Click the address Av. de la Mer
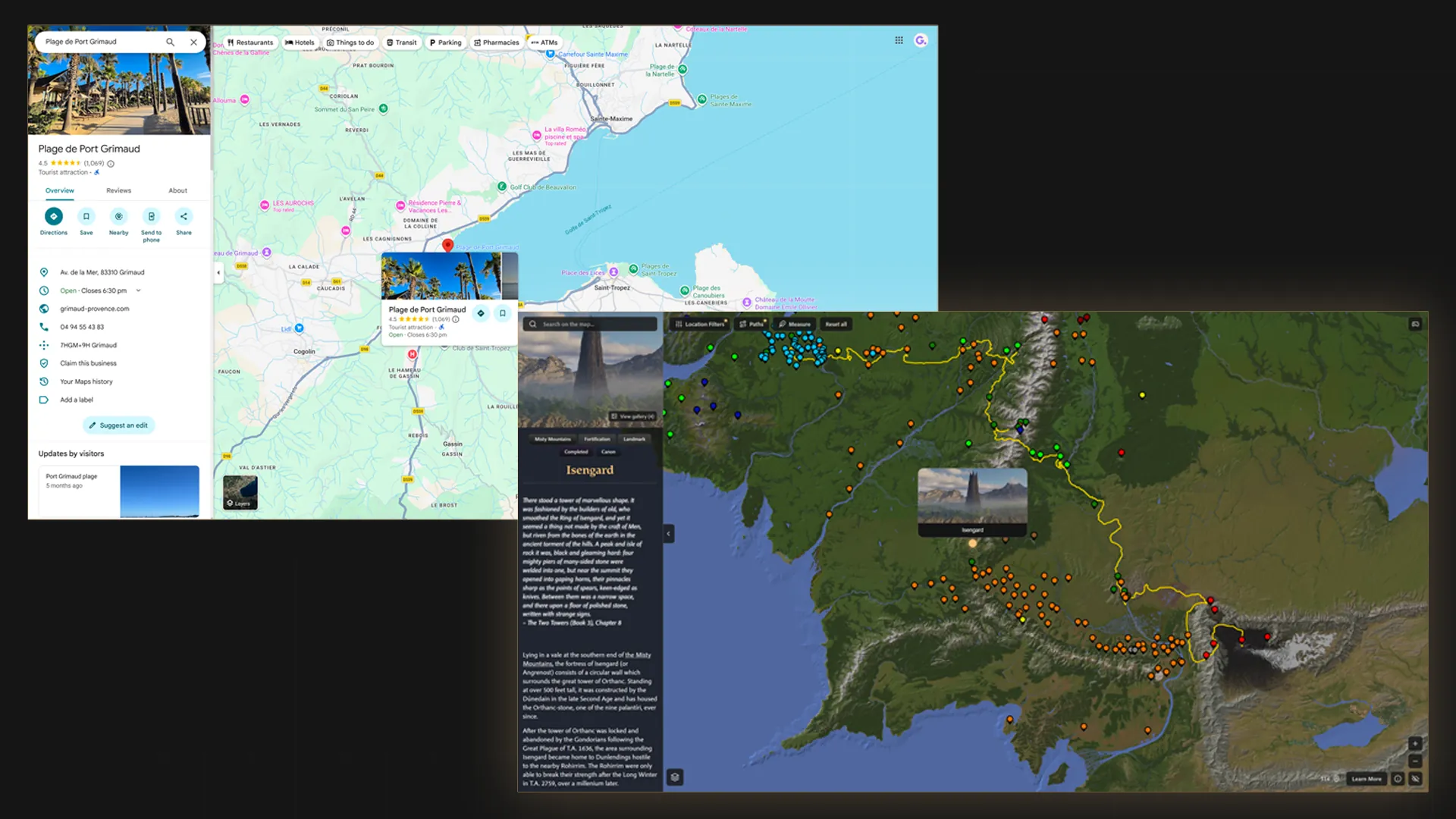Screen dimensions: 1456x819 [x=102, y=272]
